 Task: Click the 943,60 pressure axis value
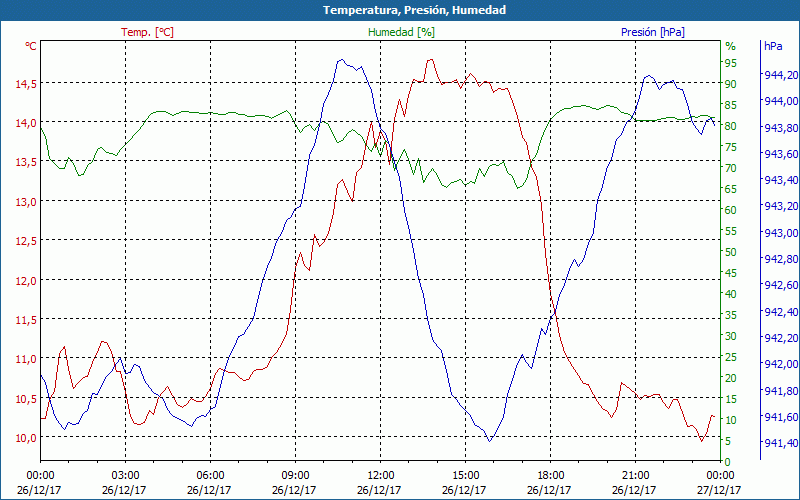pyautogui.click(x=781, y=154)
